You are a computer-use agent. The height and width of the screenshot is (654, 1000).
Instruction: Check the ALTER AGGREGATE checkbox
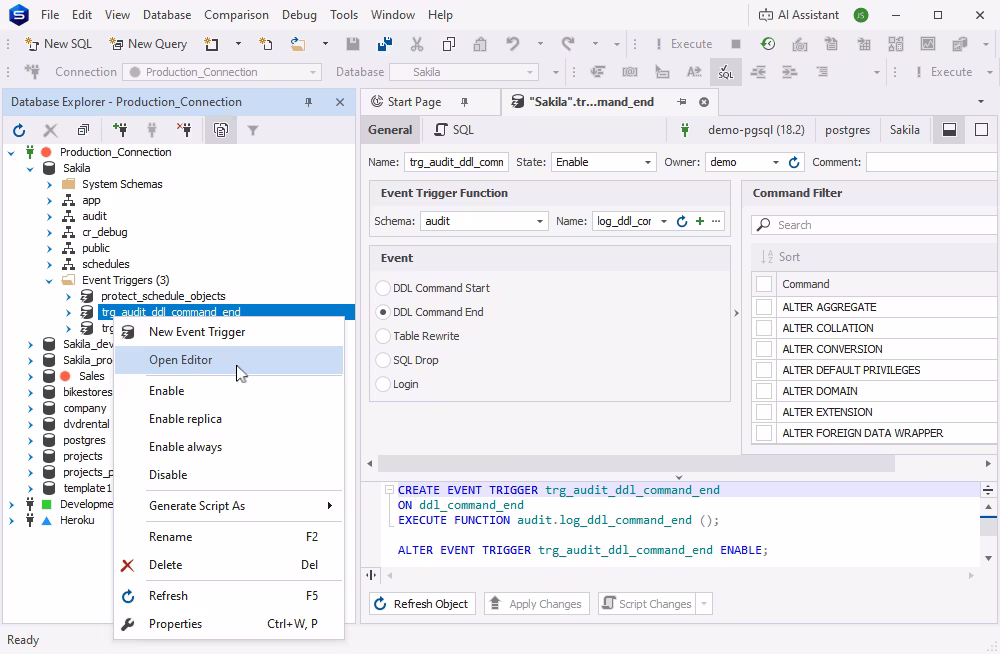coord(764,307)
